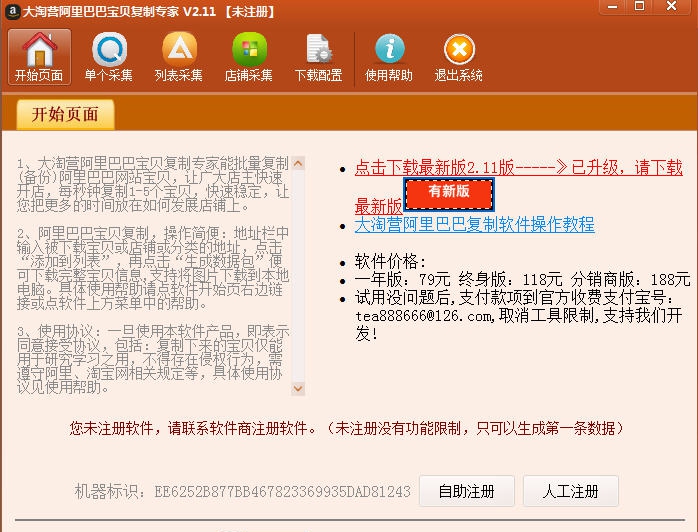
Task: Click the 软件价格 text
Action: [390, 261]
